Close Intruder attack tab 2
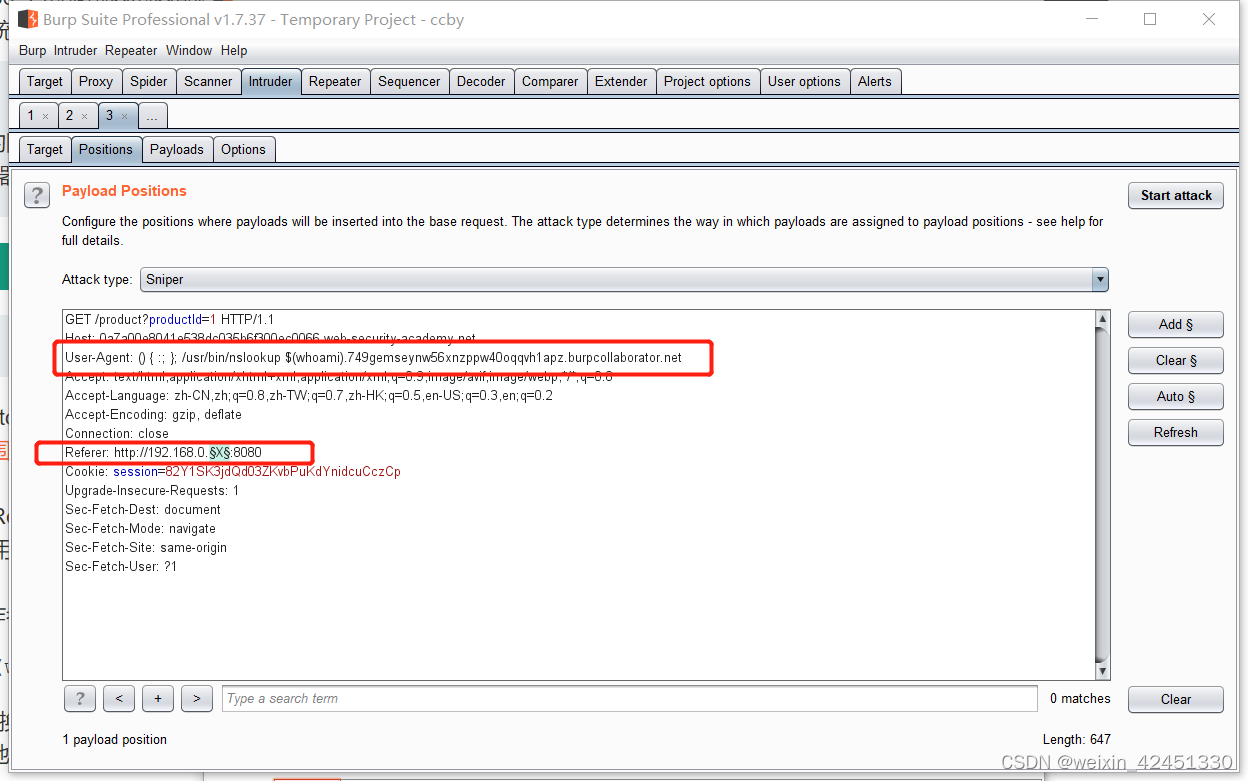 pyautogui.click(x=84, y=116)
